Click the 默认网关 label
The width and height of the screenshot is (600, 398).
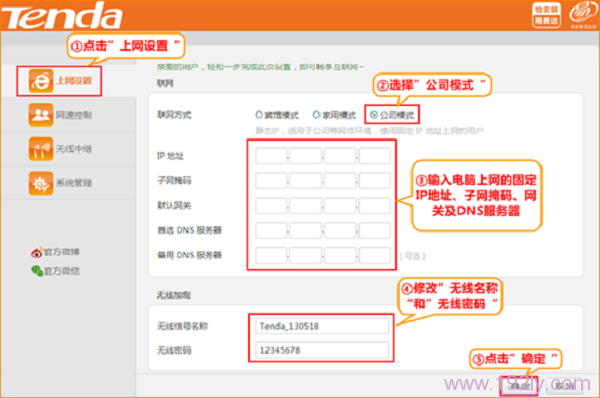(x=174, y=206)
